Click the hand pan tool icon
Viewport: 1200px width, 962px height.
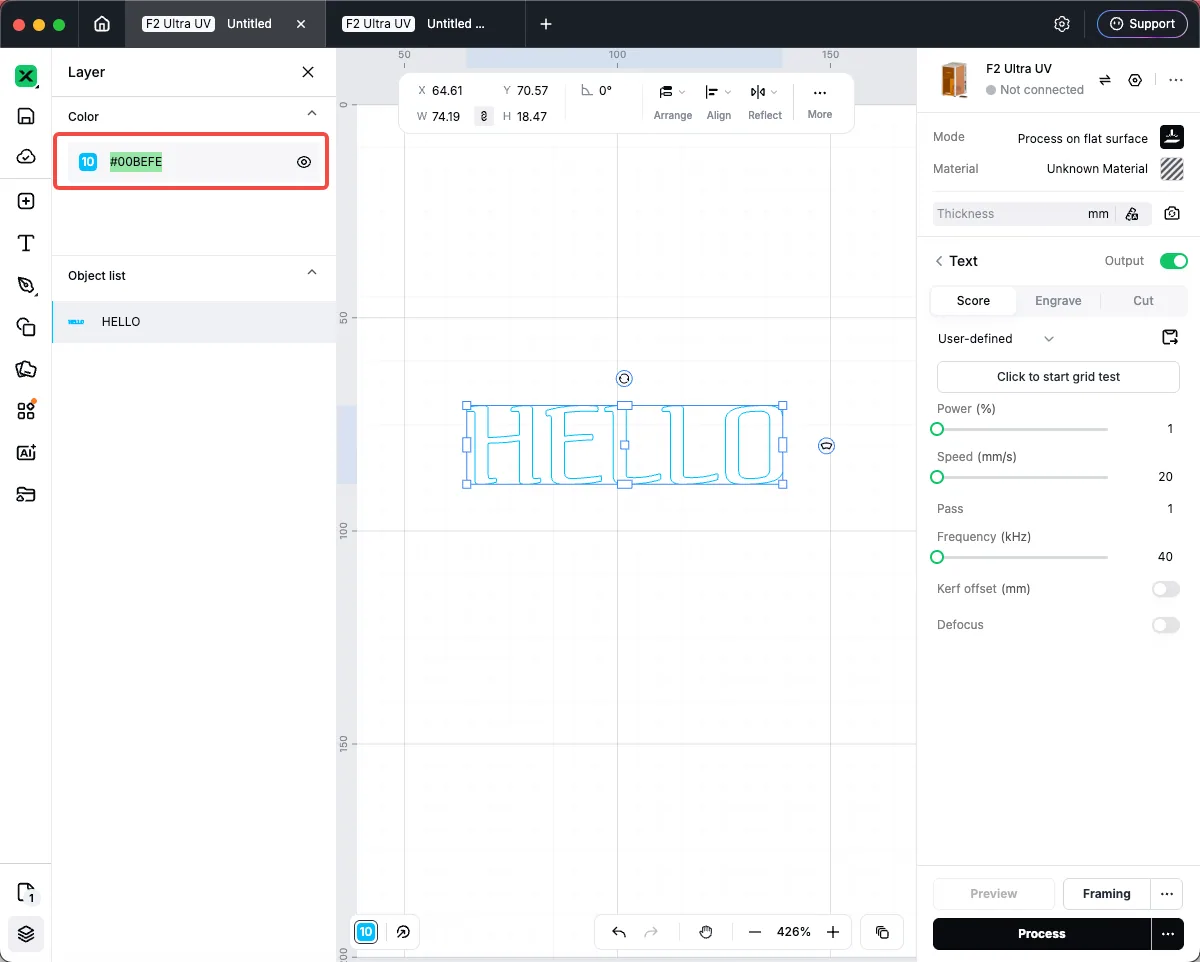pyautogui.click(x=706, y=932)
